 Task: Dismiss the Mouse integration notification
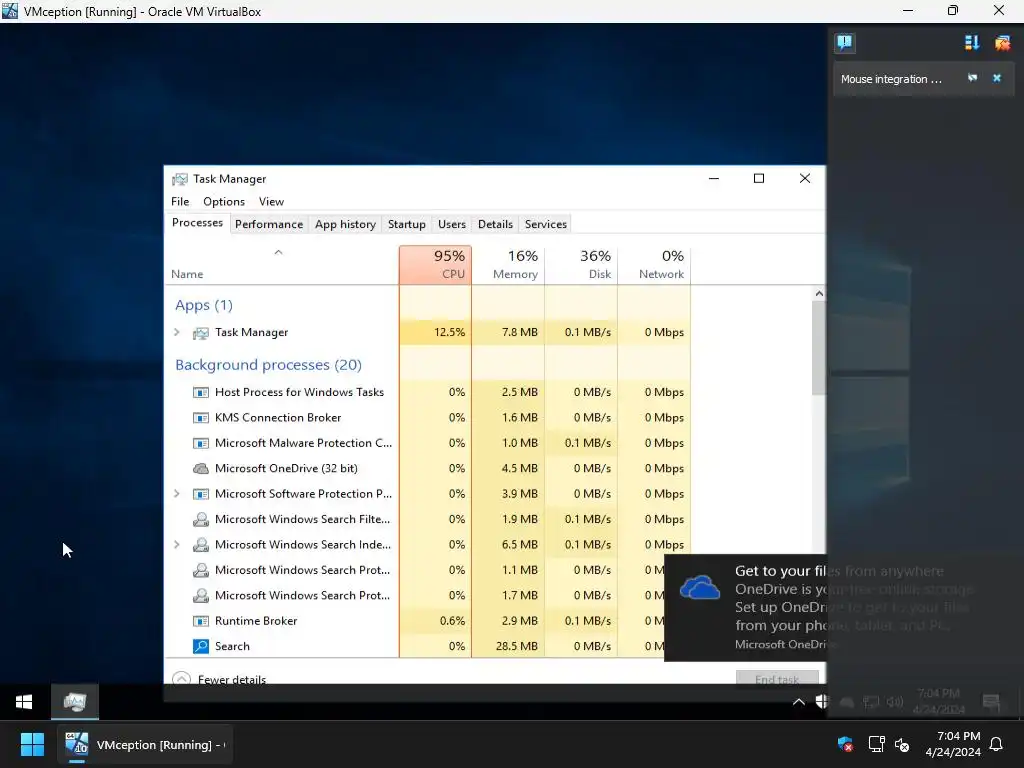coord(997,78)
